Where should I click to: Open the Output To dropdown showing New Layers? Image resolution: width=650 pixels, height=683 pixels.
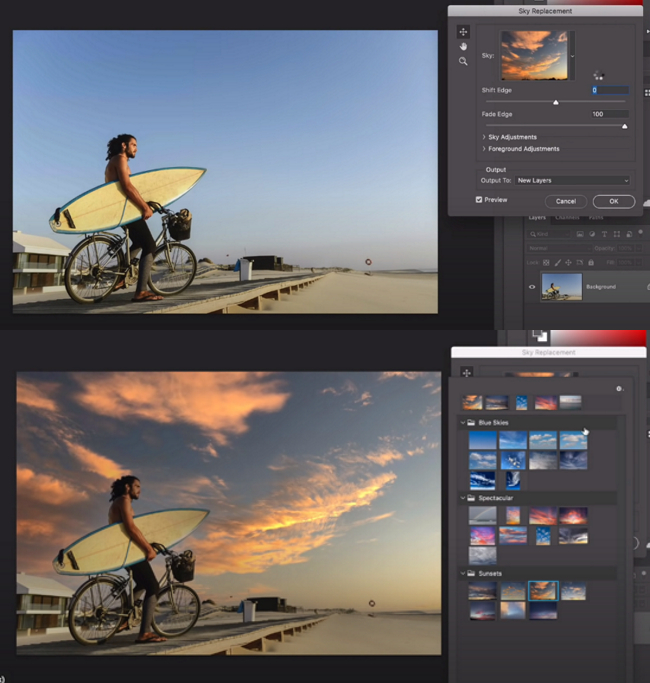573,180
